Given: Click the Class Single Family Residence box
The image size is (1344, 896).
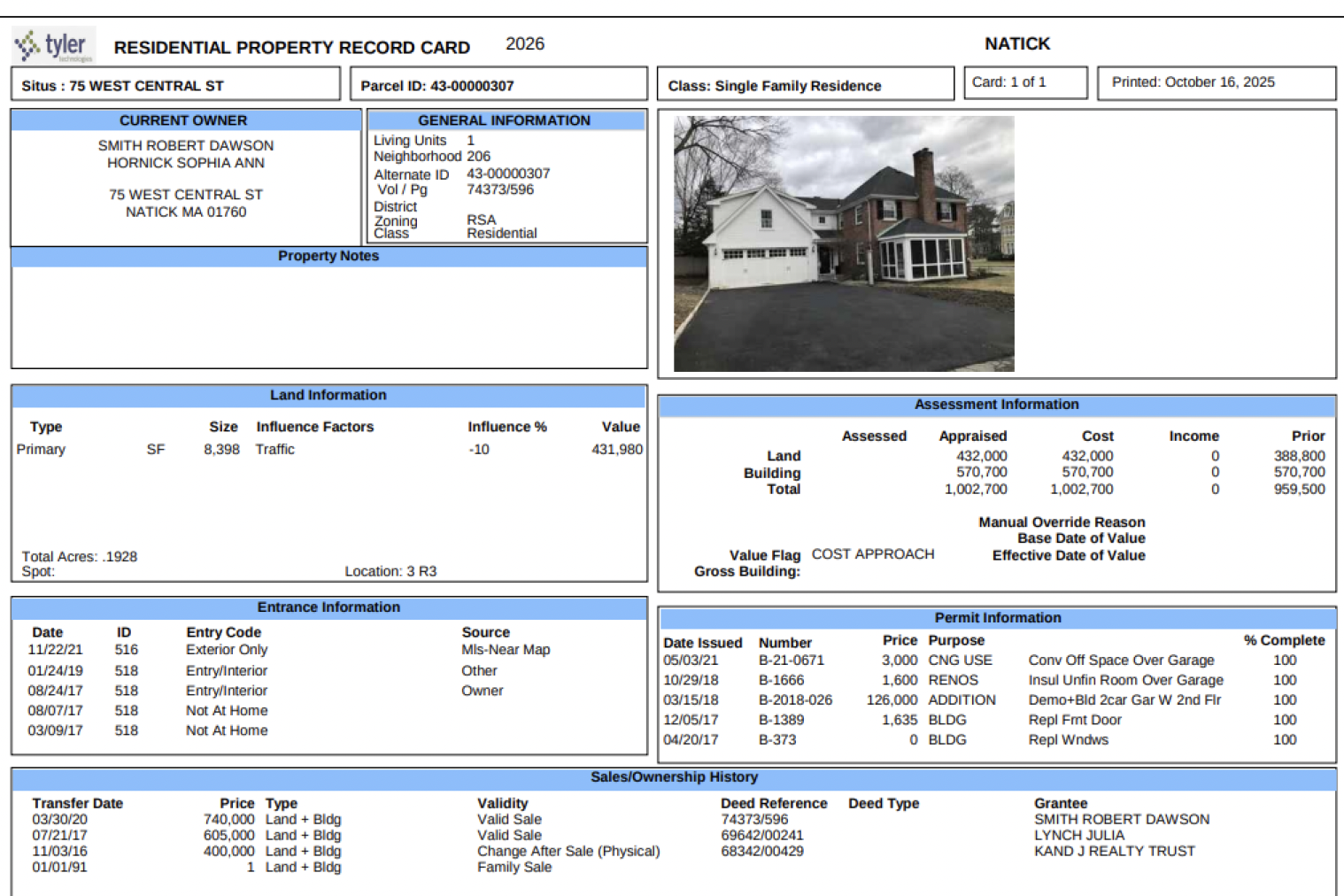Looking at the screenshot, I should click(805, 85).
